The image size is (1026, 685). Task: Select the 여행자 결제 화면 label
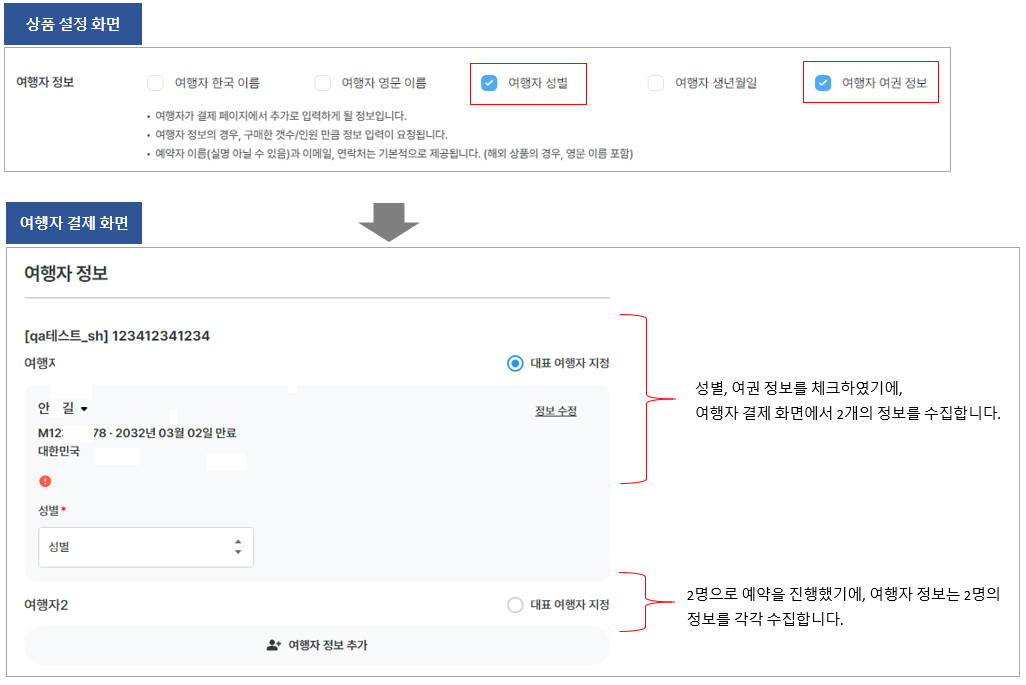[73, 223]
